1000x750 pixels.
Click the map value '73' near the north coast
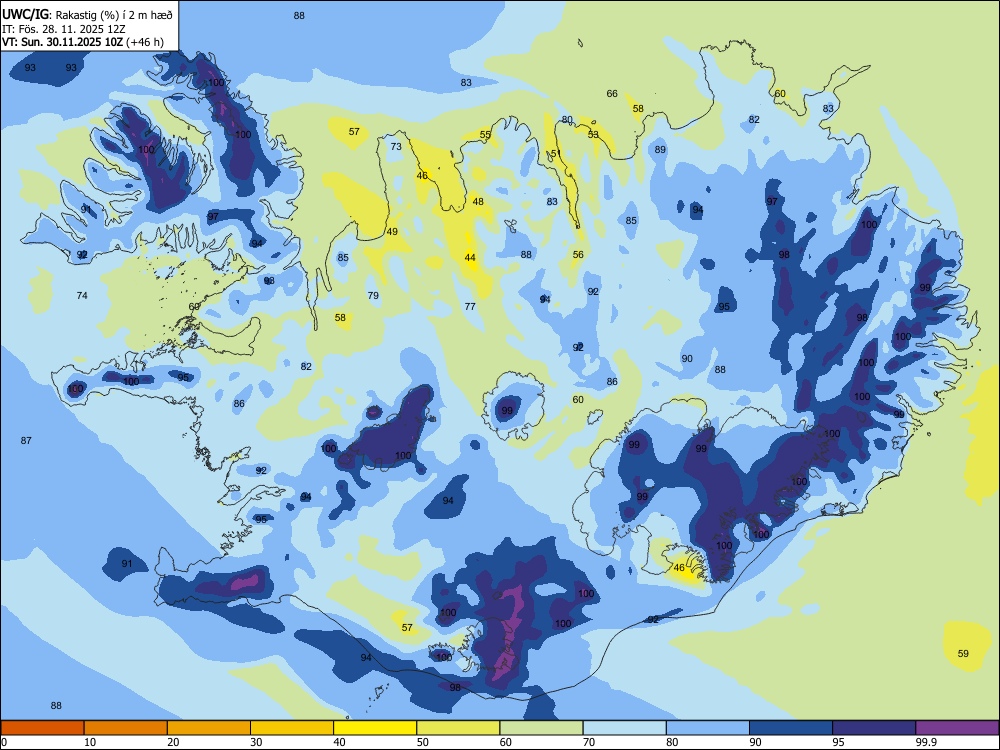pos(396,146)
